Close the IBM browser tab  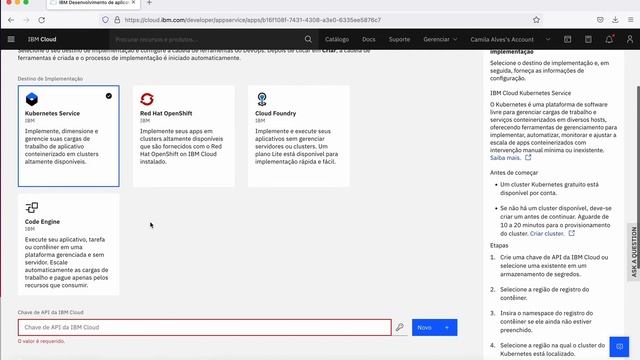(133, 2)
